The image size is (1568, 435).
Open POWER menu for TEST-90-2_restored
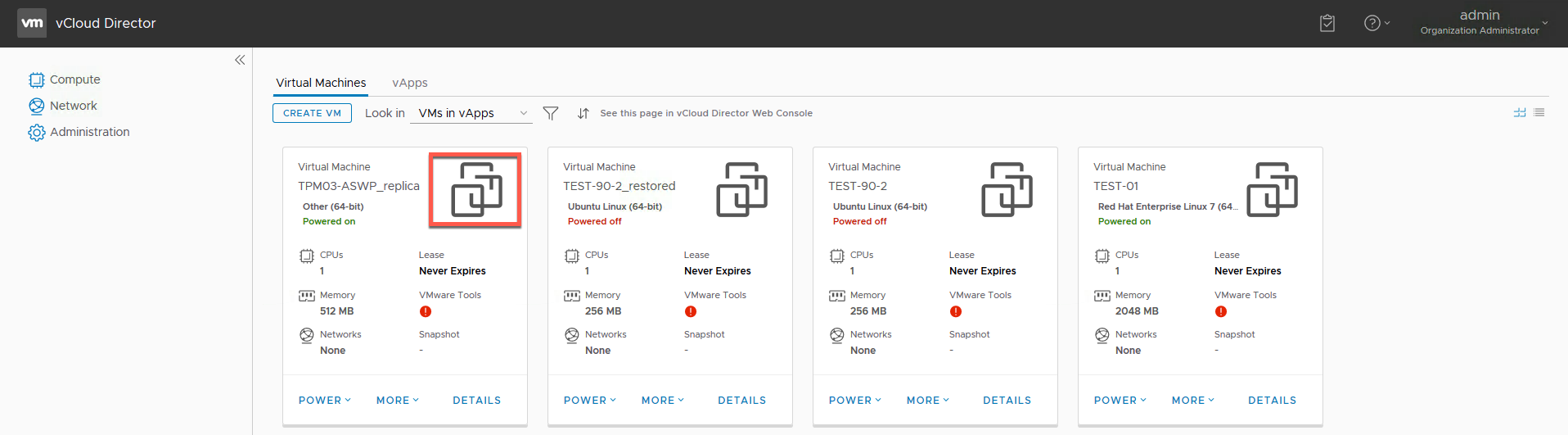590,401
